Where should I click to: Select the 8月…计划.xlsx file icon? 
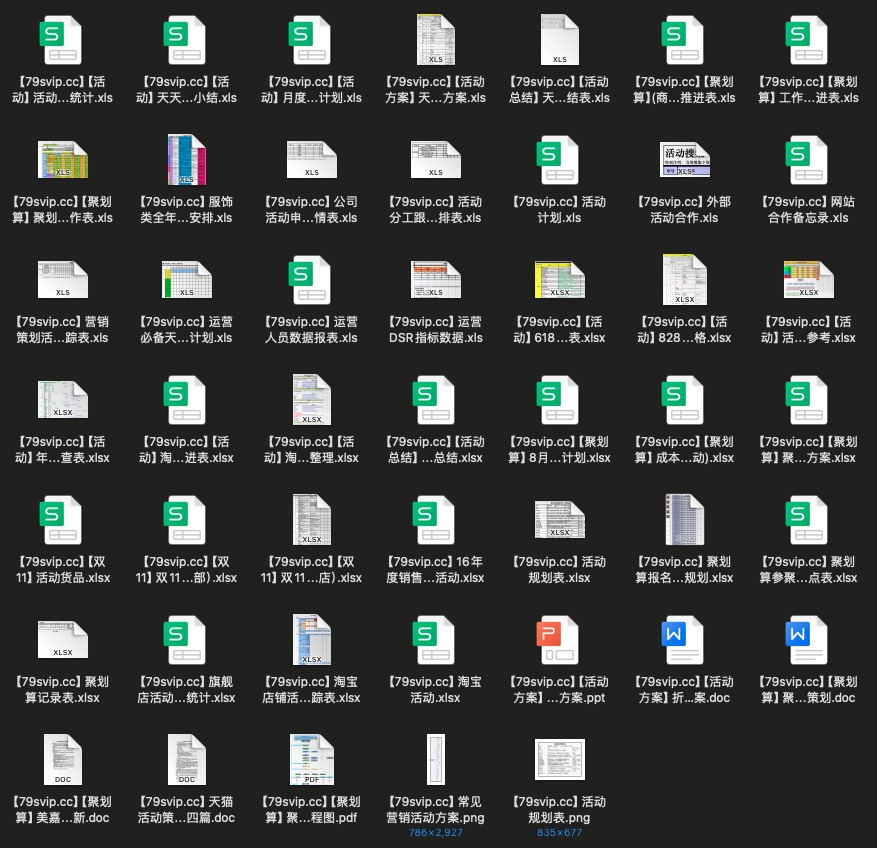click(559, 400)
